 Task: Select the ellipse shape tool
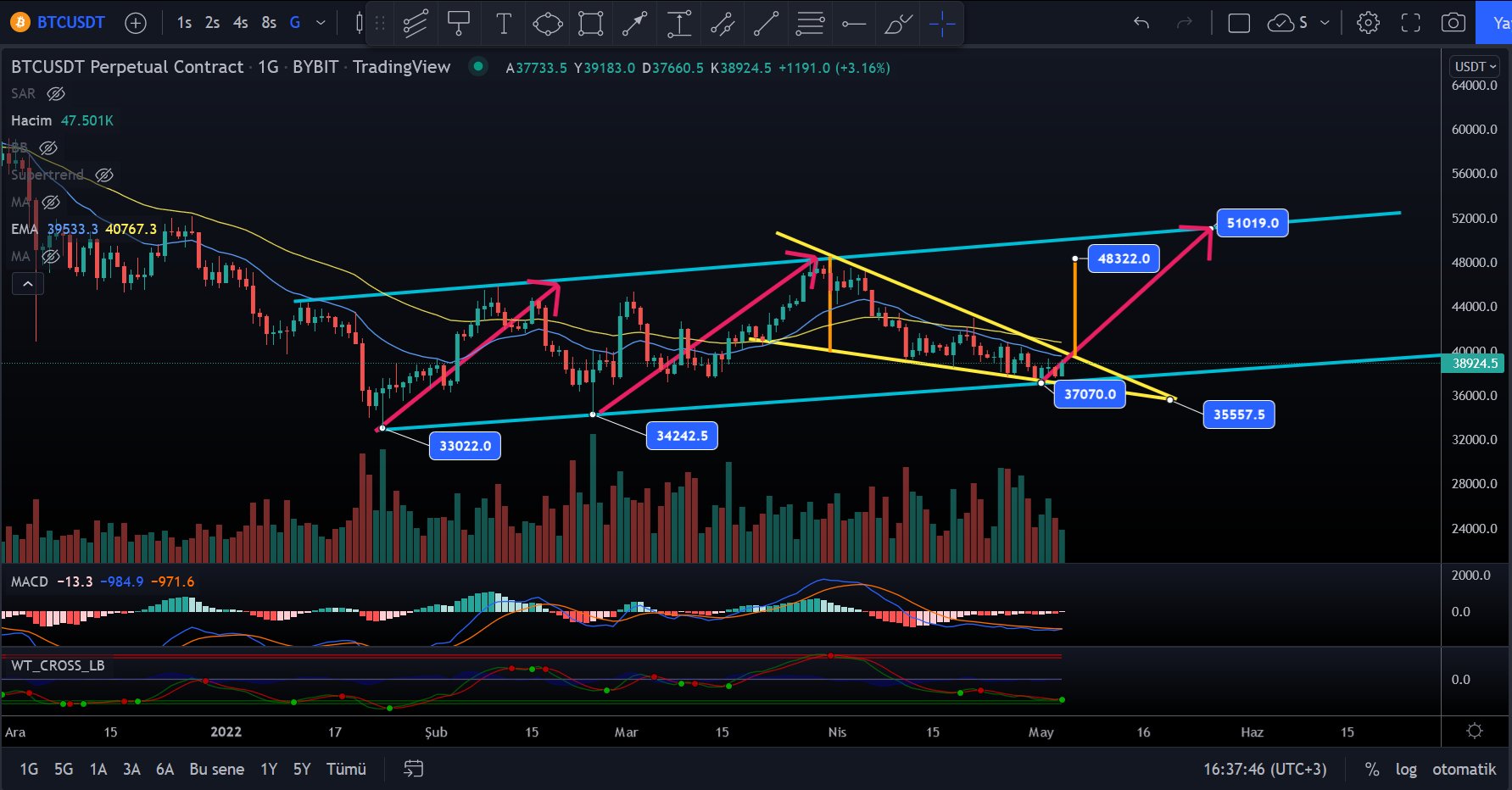click(x=547, y=24)
